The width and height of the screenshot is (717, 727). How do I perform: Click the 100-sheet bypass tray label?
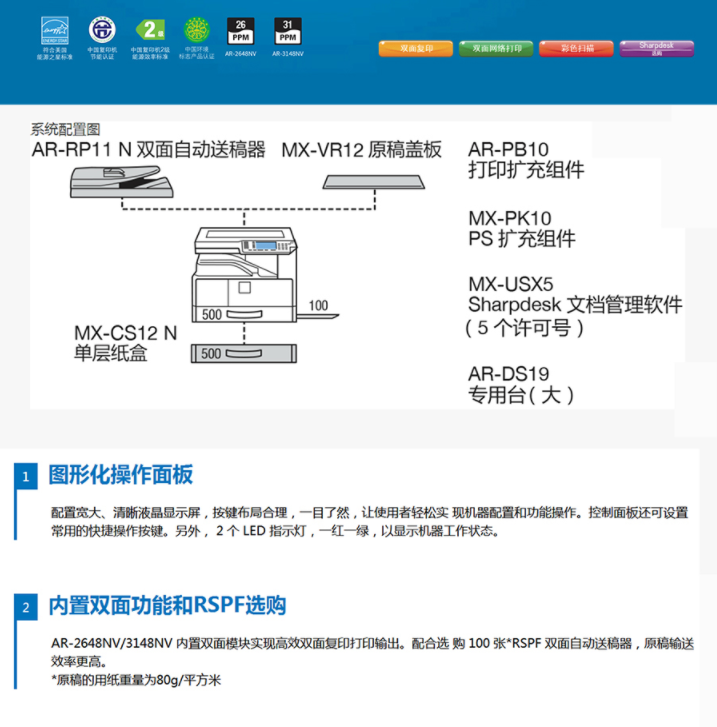318,306
